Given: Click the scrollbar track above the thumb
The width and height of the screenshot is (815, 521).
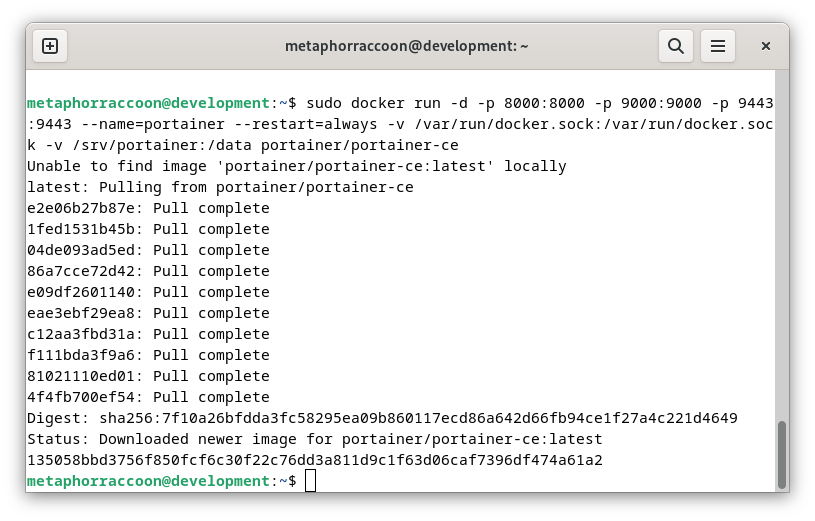Looking at the screenshot, I should [x=781, y=244].
